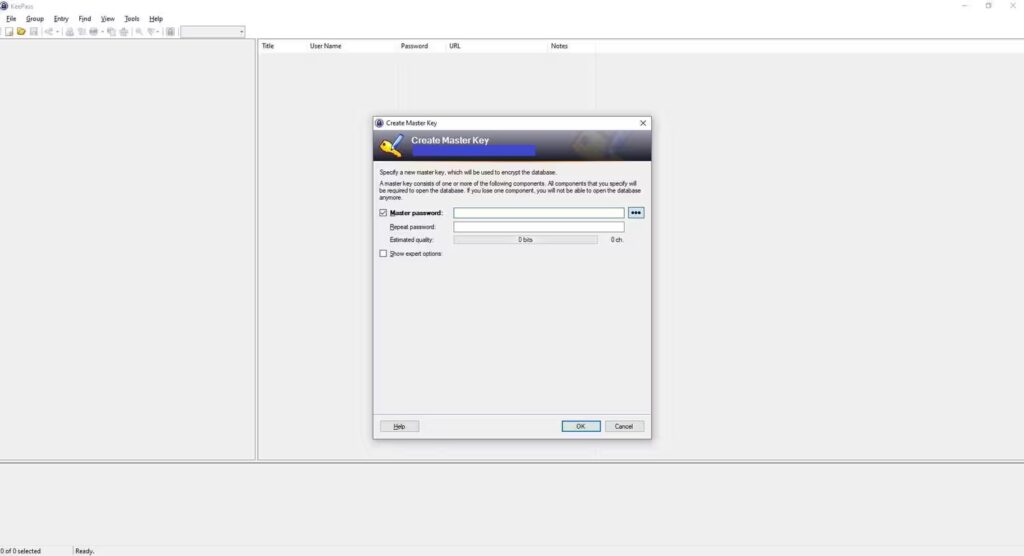Copy URL to clipboard toolbar icon

[x=111, y=31]
